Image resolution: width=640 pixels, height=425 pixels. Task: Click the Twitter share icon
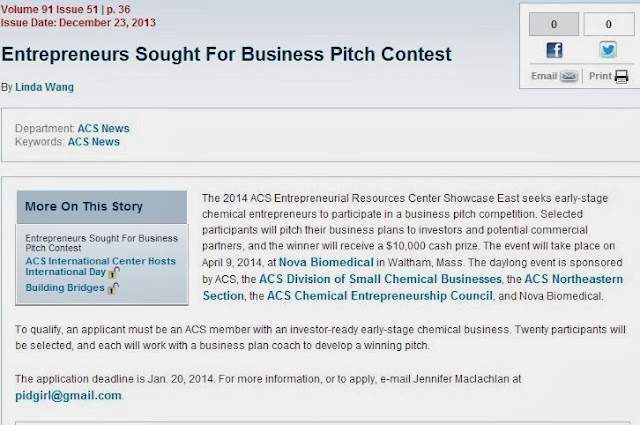608,50
